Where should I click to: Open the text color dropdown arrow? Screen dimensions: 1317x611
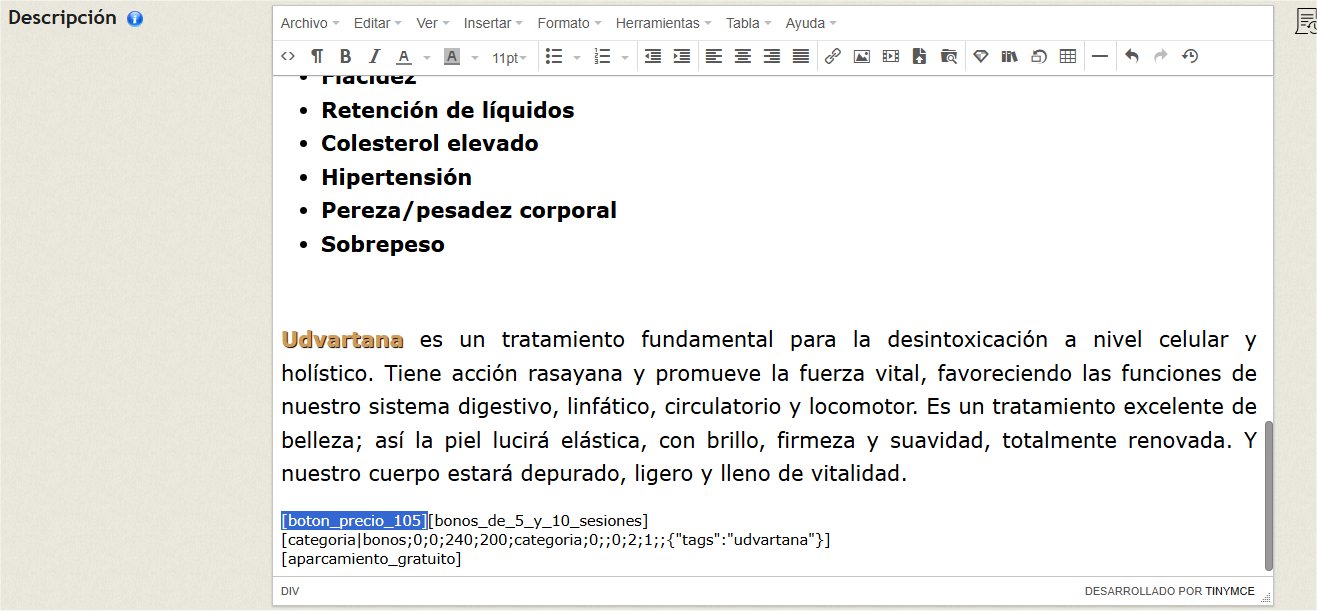click(x=427, y=57)
